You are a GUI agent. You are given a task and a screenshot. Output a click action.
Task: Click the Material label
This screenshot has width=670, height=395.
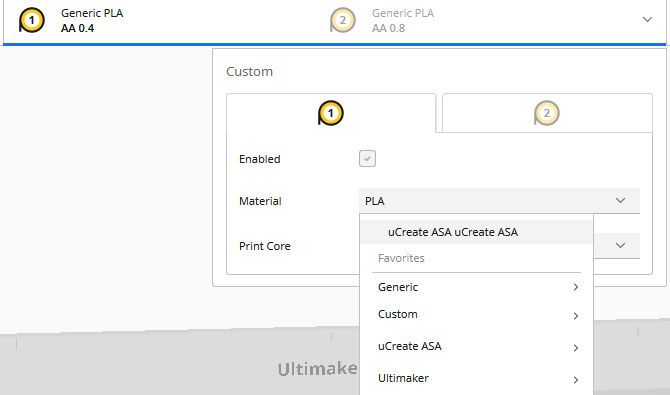click(x=260, y=201)
